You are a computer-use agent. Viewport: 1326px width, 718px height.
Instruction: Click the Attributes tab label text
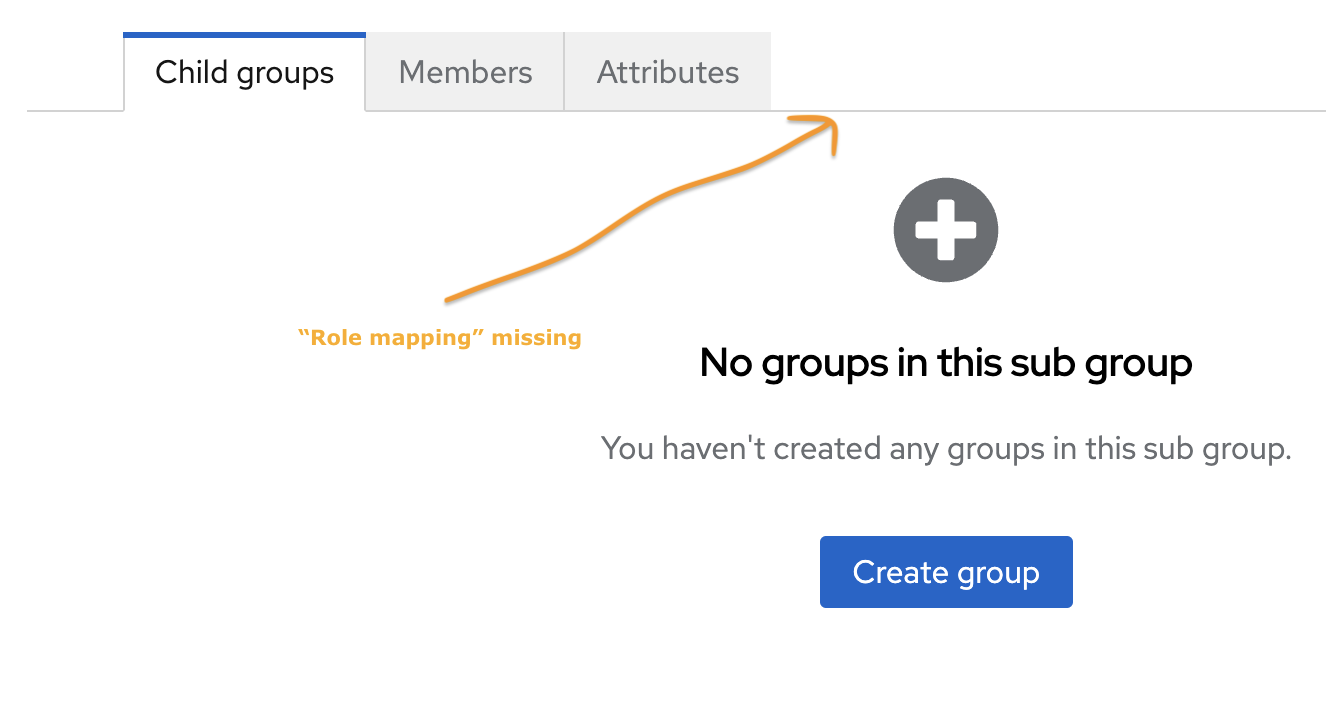coord(667,71)
